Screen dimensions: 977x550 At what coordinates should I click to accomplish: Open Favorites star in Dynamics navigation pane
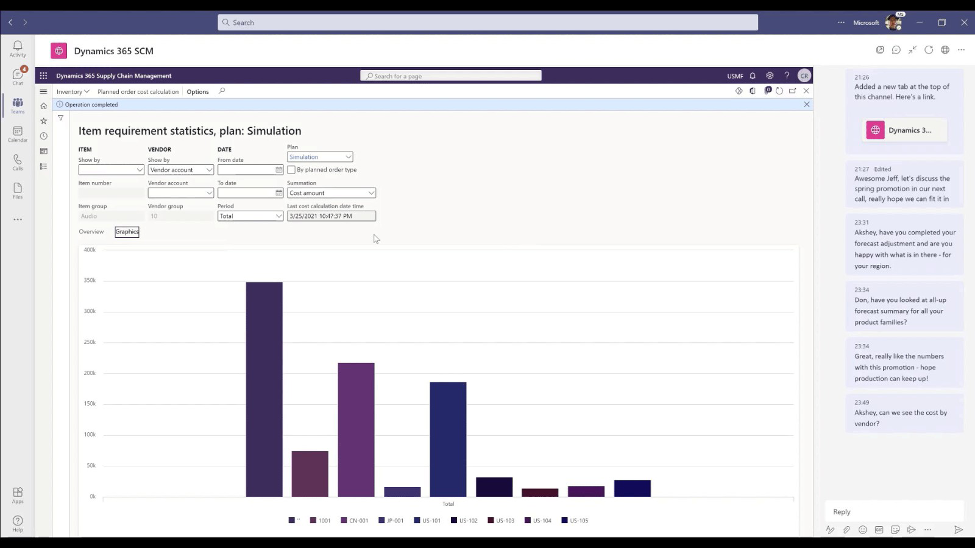click(43, 121)
